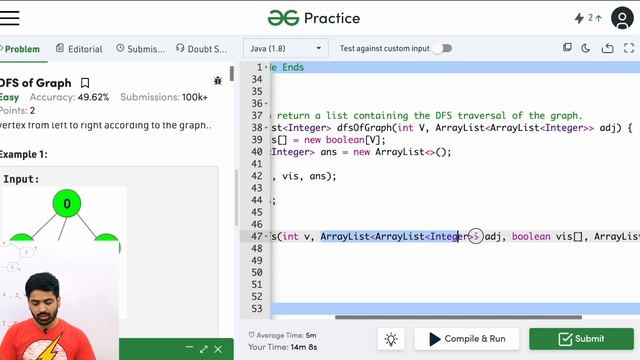Click the 'Example 1:' heading
This screenshot has width=640, height=360.
click(23, 154)
